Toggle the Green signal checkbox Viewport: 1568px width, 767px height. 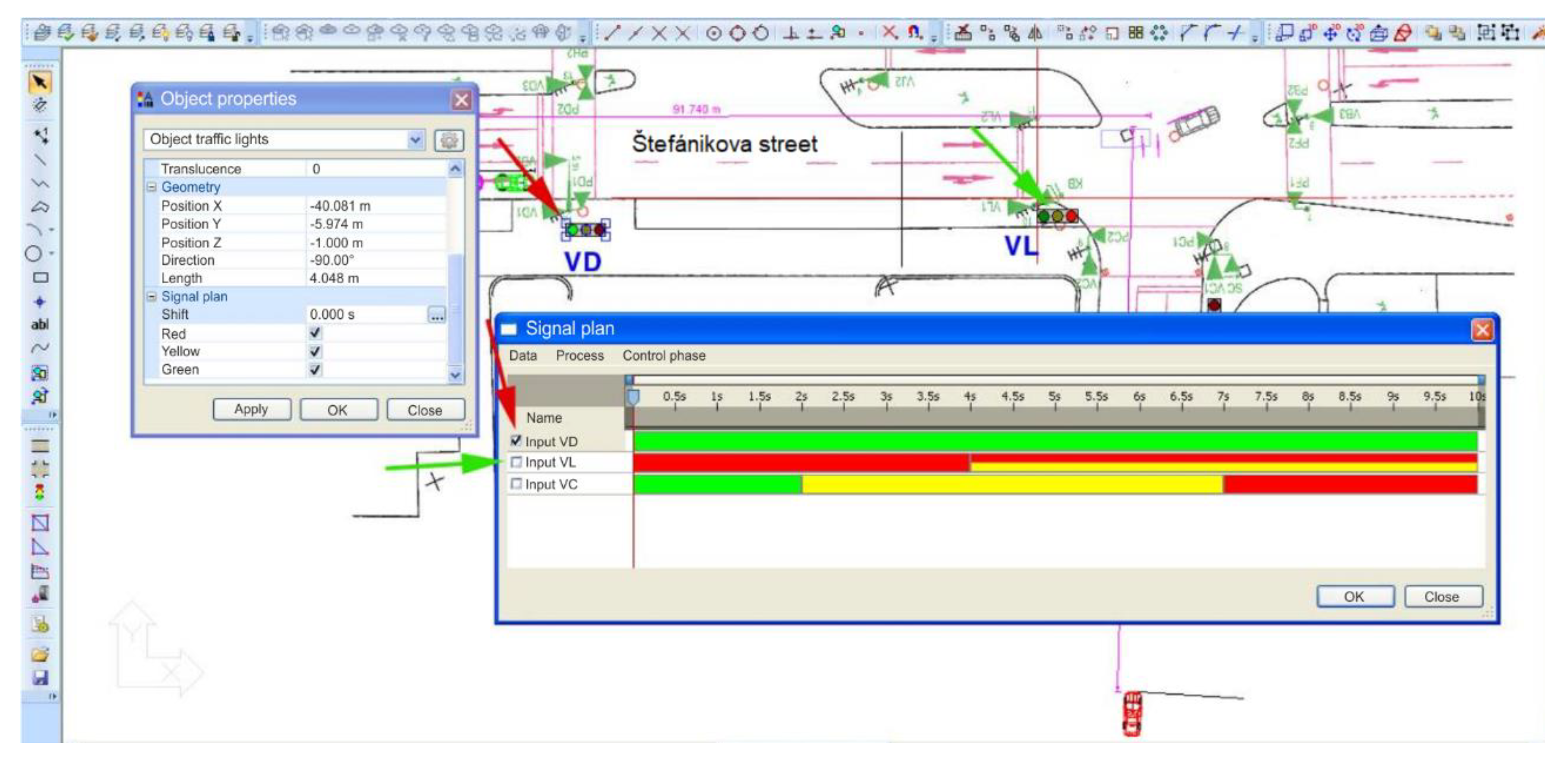(315, 369)
